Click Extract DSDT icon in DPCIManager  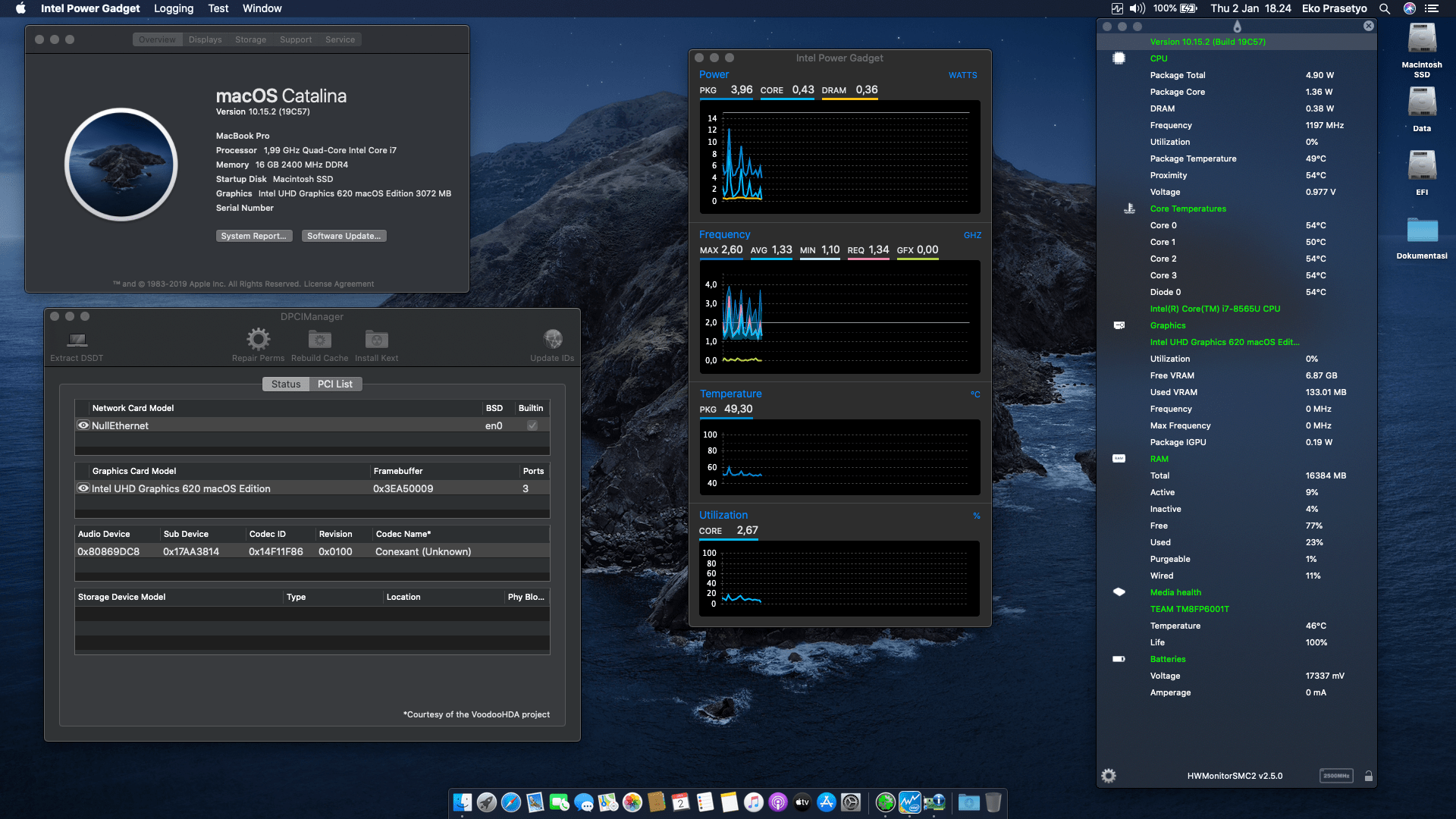[x=77, y=340]
